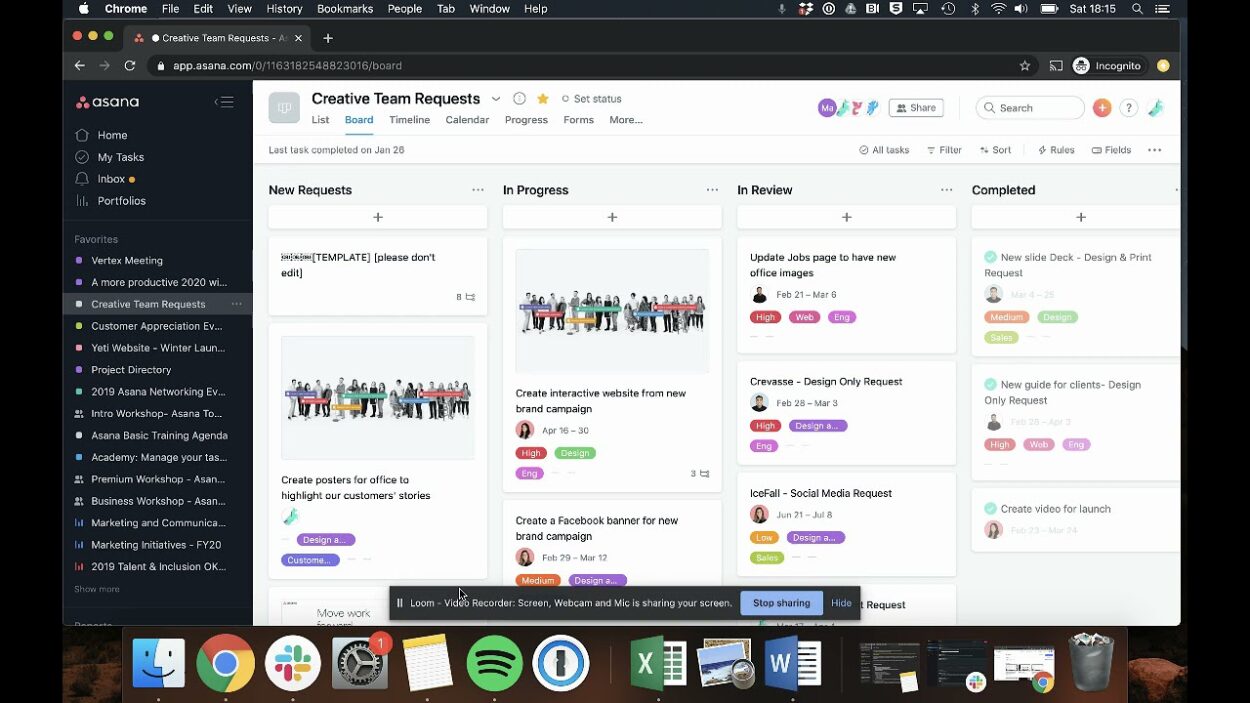Toggle All tasks view filter

pyautogui.click(x=884, y=149)
